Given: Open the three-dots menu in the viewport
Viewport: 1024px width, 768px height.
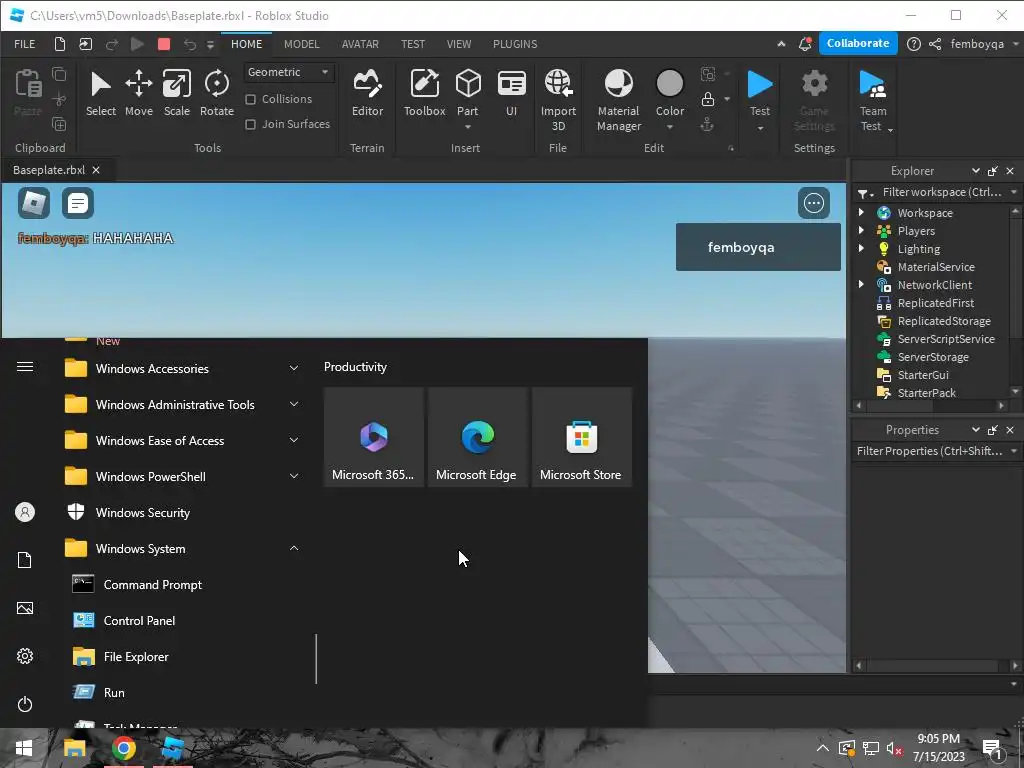Looking at the screenshot, I should click(814, 203).
